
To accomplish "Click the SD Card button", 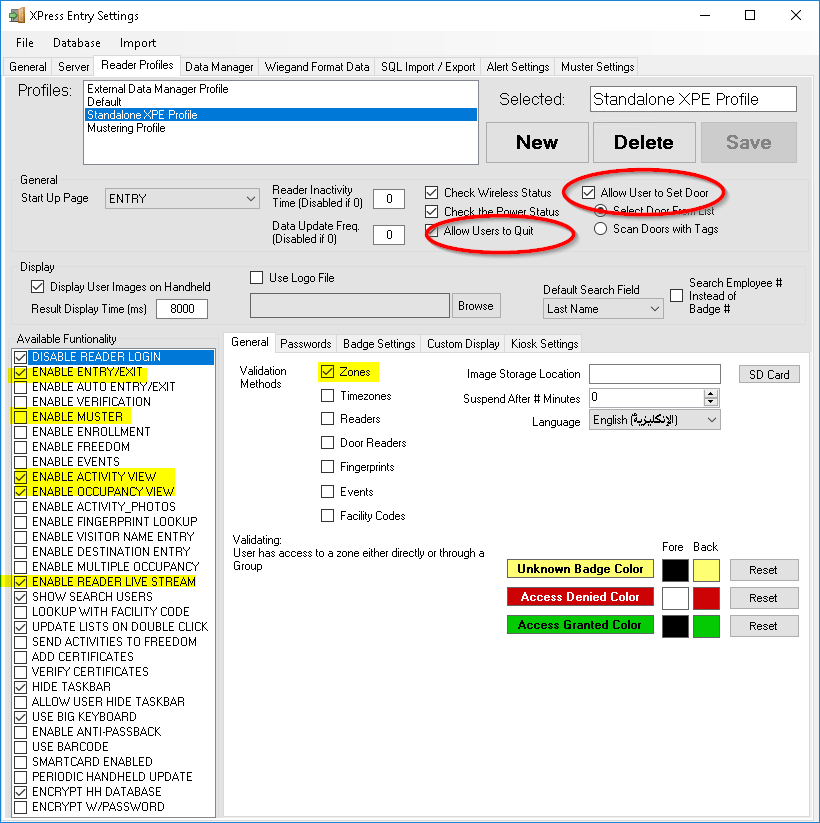I will pos(769,375).
